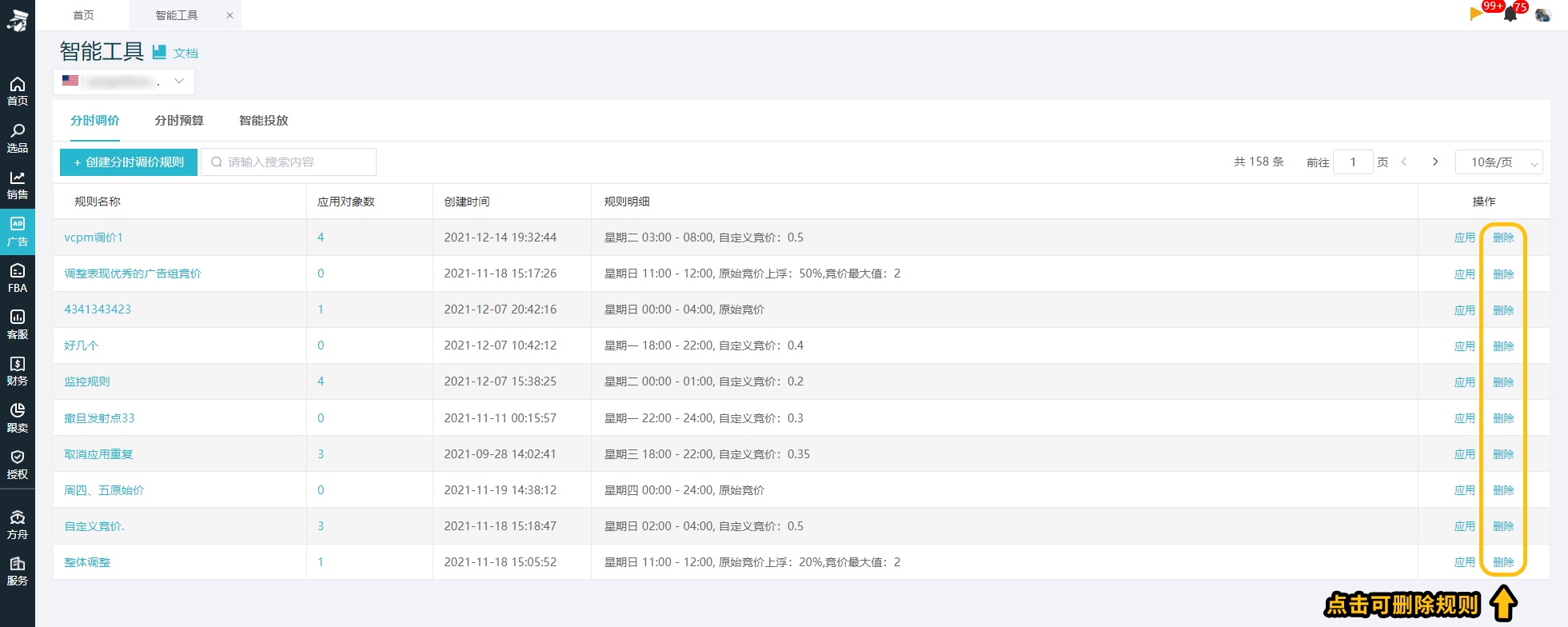Go to next page arrow

pyautogui.click(x=1435, y=162)
